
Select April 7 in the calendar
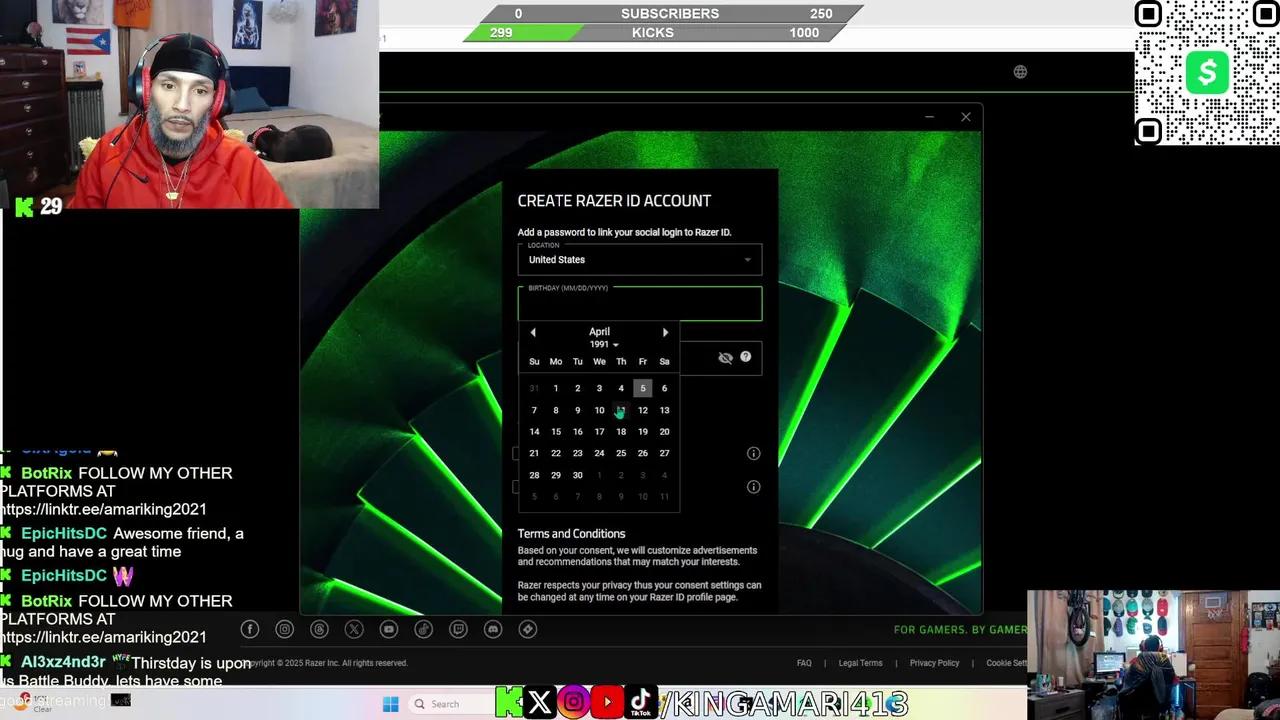tap(534, 410)
